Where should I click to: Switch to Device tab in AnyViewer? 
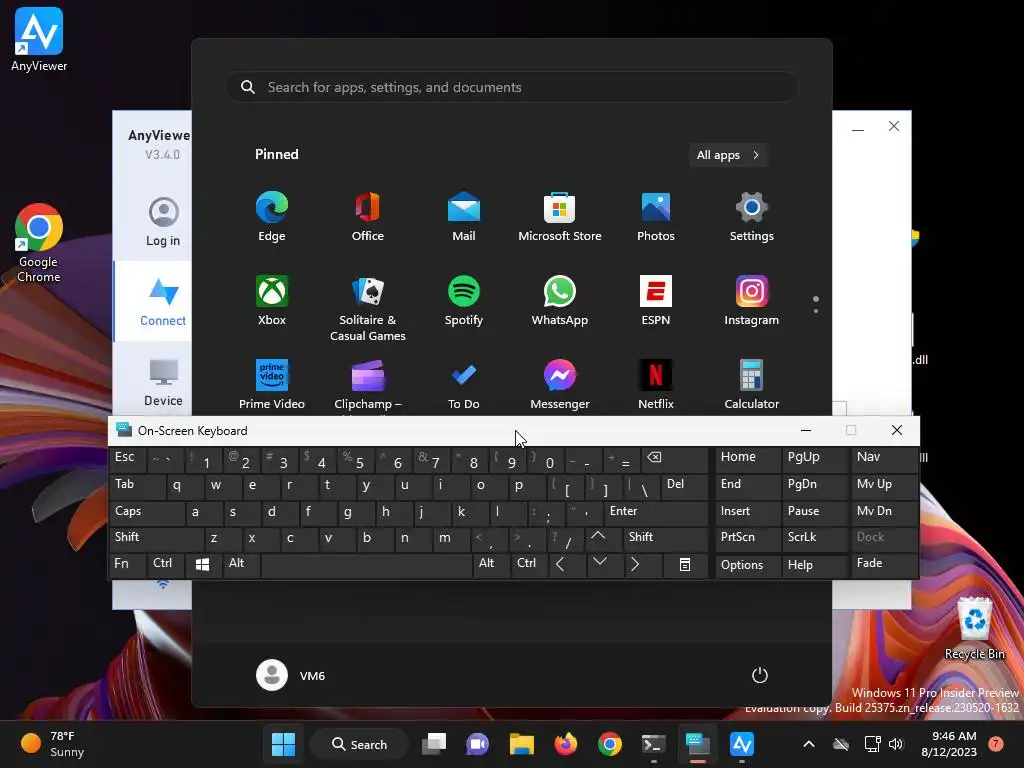point(163,383)
